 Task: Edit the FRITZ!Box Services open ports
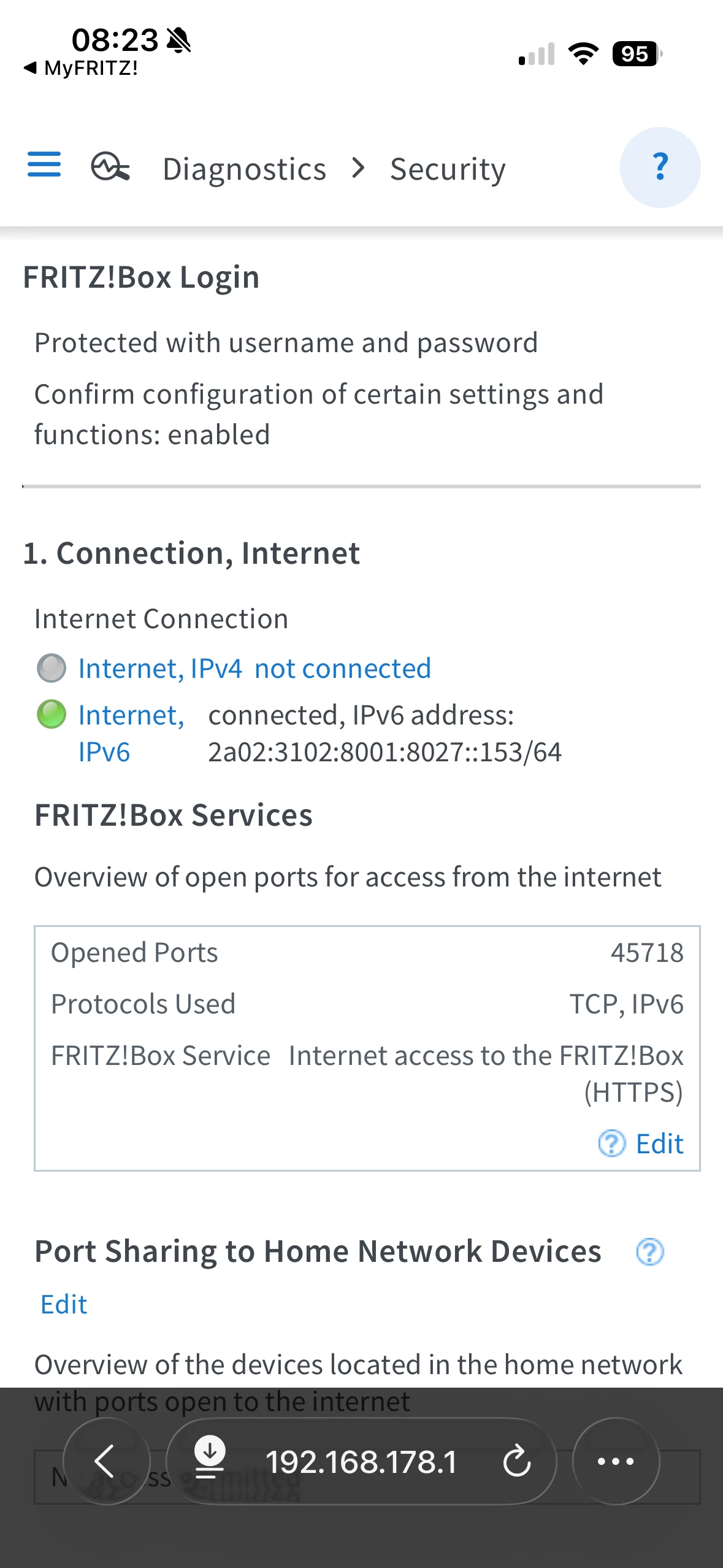659,1143
